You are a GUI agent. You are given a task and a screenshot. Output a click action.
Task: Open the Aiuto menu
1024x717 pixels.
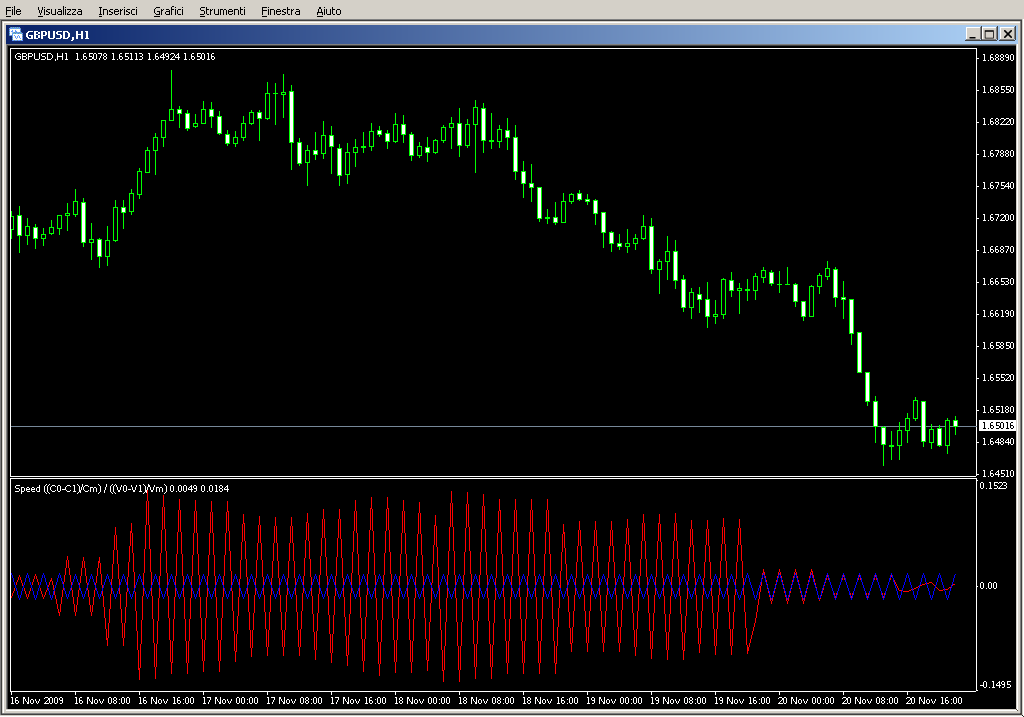(328, 11)
